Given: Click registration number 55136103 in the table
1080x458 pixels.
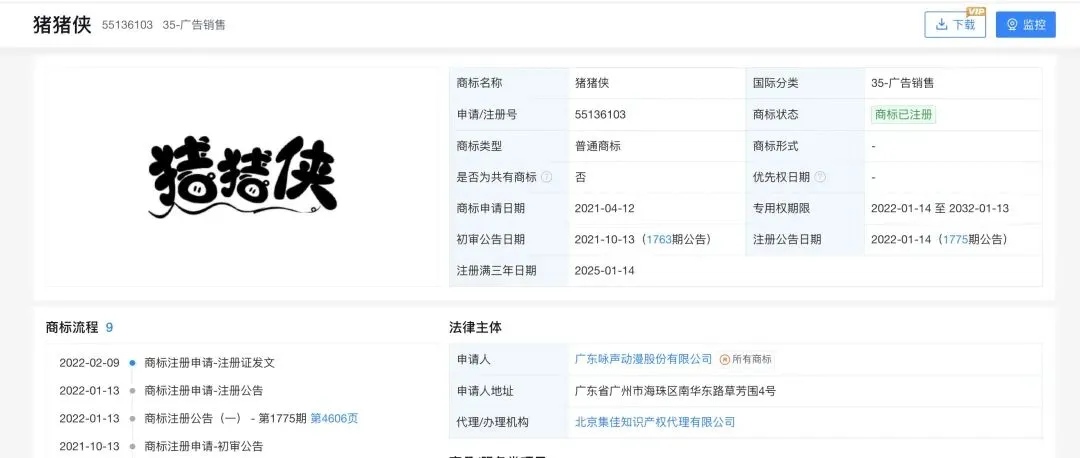Looking at the screenshot, I should (600, 115).
